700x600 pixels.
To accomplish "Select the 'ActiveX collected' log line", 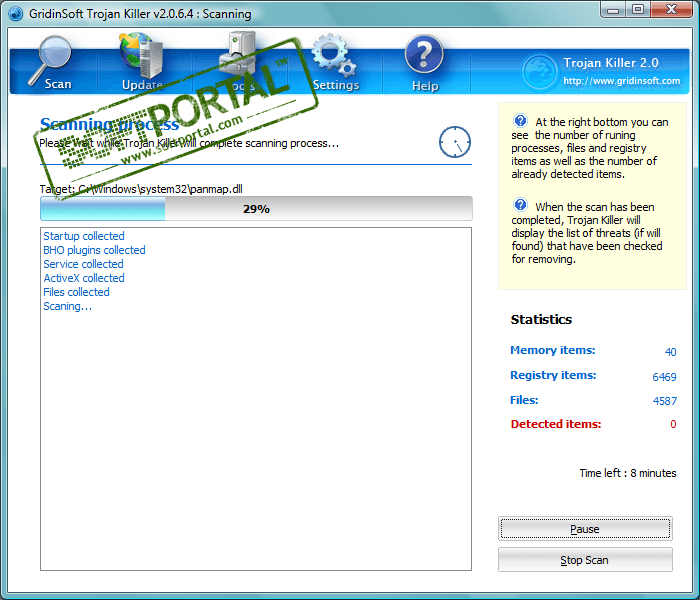I will click(84, 278).
